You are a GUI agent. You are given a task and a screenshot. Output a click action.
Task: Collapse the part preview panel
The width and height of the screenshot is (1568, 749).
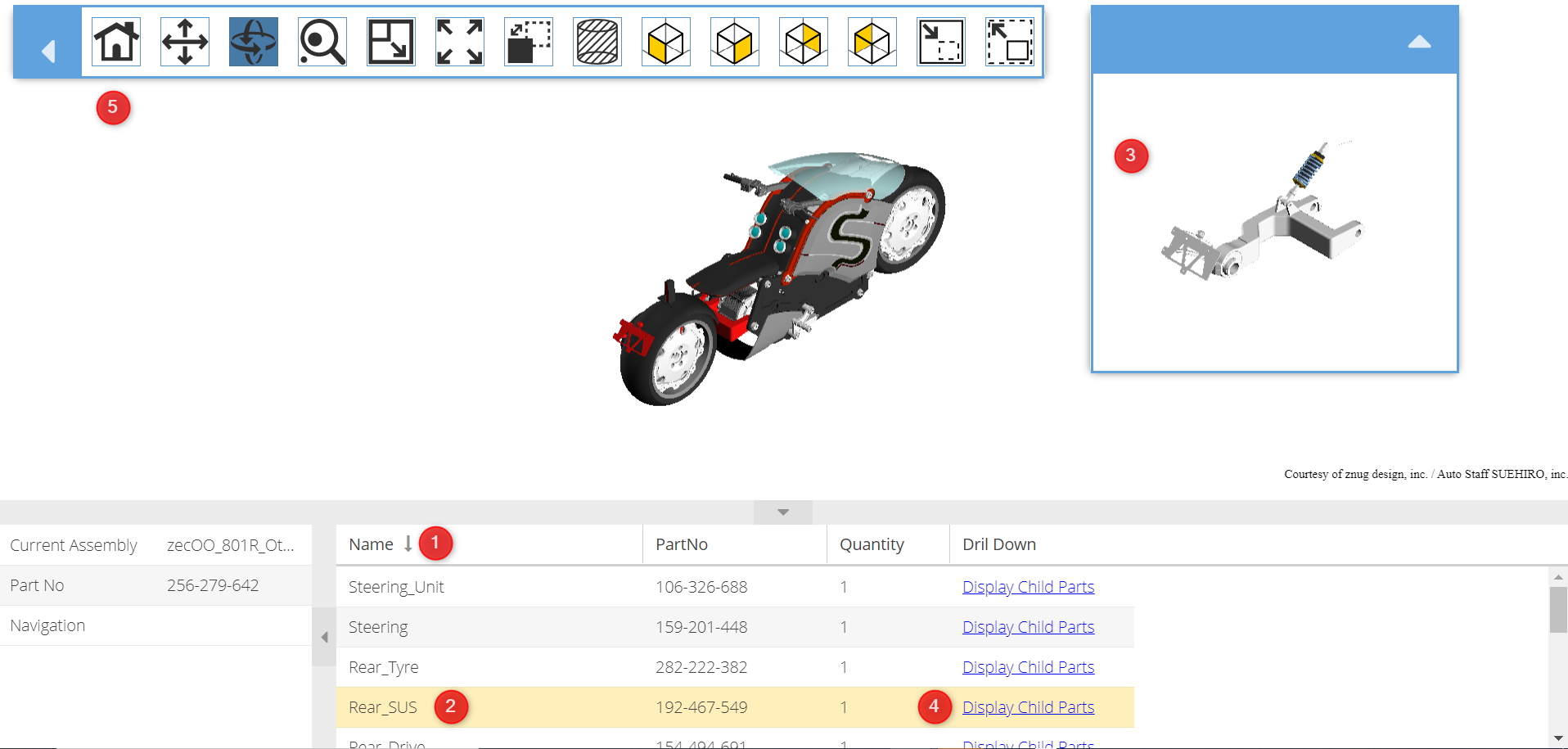pyautogui.click(x=1419, y=42)
